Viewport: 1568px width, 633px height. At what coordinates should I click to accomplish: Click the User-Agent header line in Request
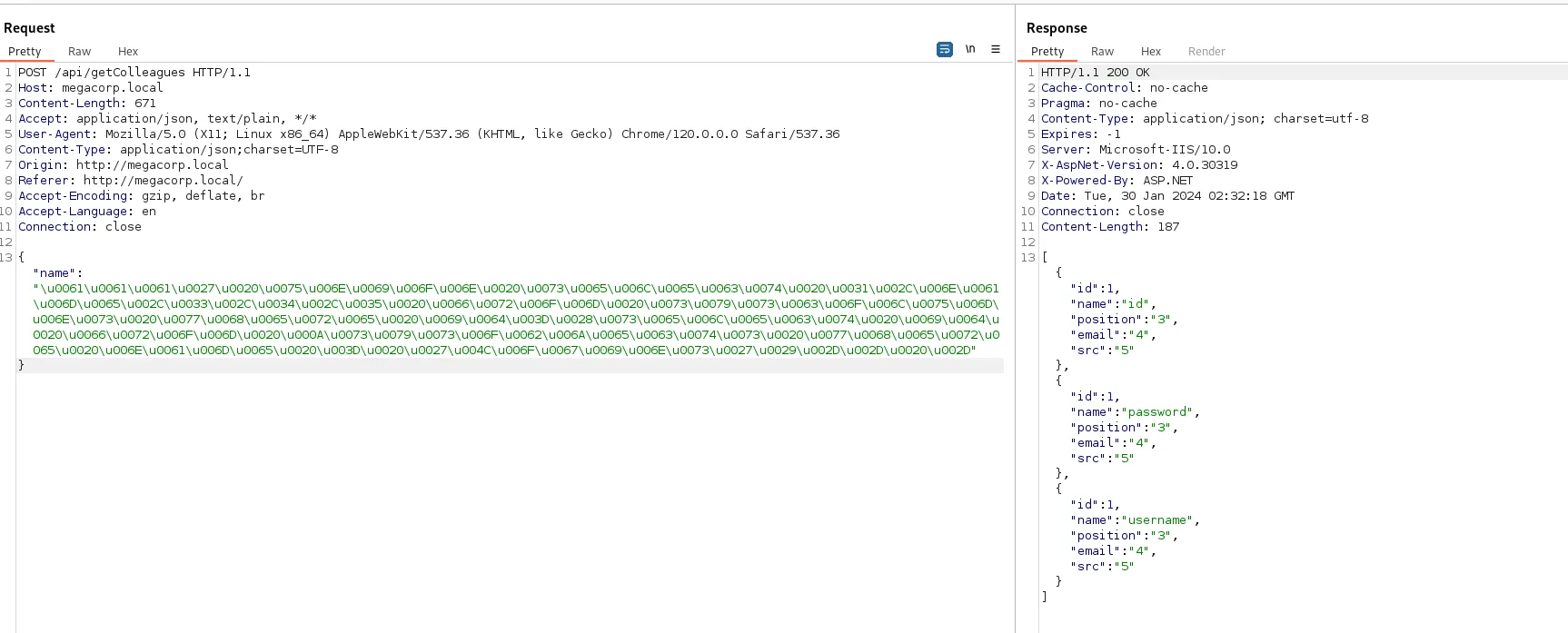(x=429, y=134)
